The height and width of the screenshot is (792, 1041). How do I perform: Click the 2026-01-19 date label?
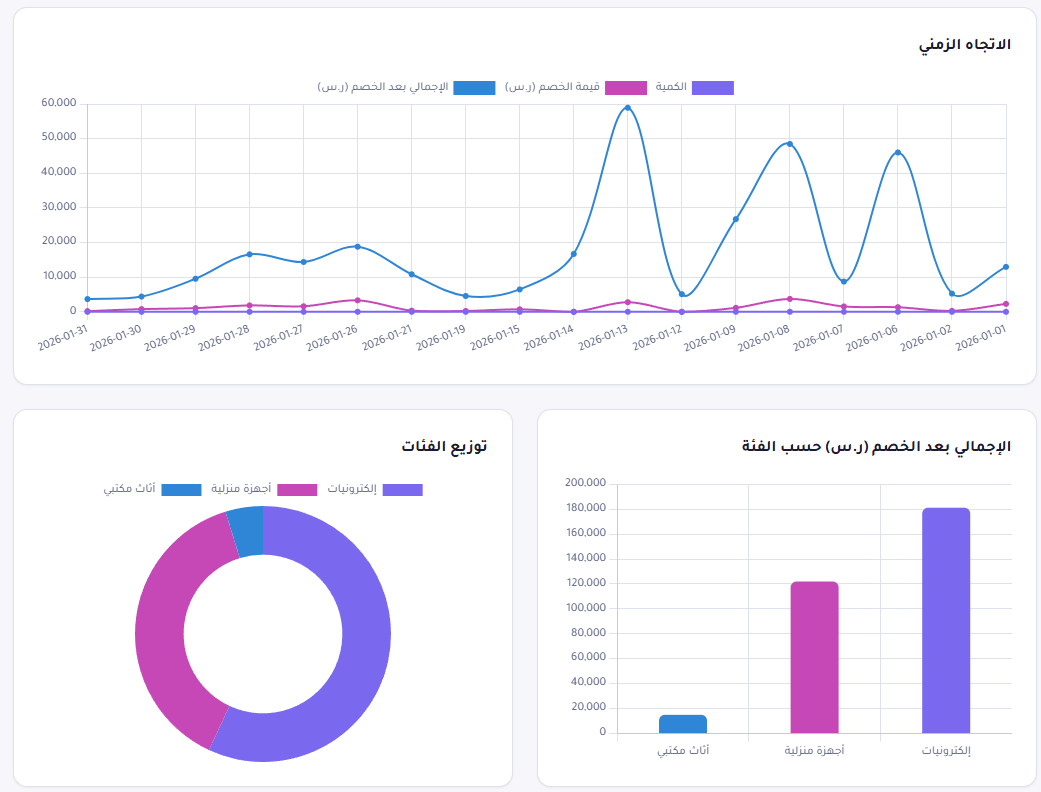[441, 337]
